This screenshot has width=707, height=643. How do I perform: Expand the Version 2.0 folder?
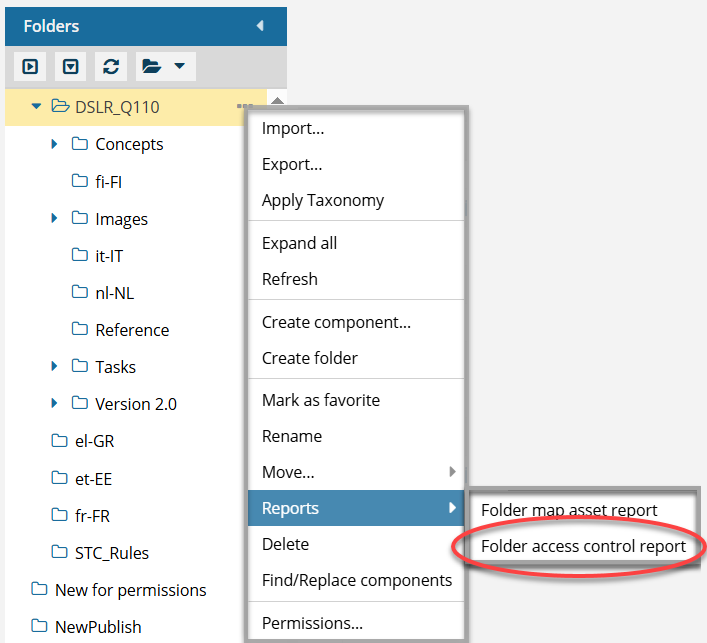pos(54,404)
